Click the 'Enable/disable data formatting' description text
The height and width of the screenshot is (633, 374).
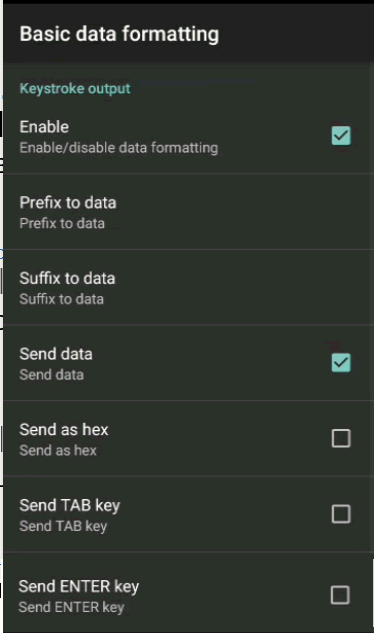coord(119,148)
